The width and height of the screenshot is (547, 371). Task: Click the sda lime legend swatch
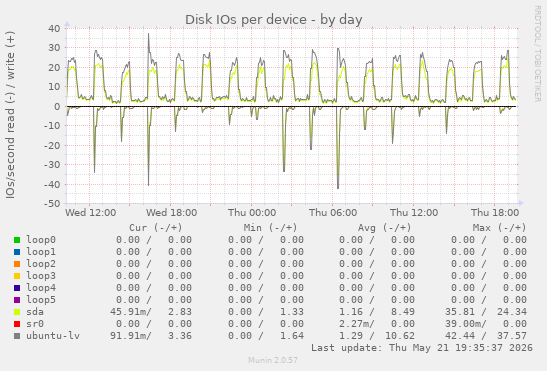pos(17,312)
